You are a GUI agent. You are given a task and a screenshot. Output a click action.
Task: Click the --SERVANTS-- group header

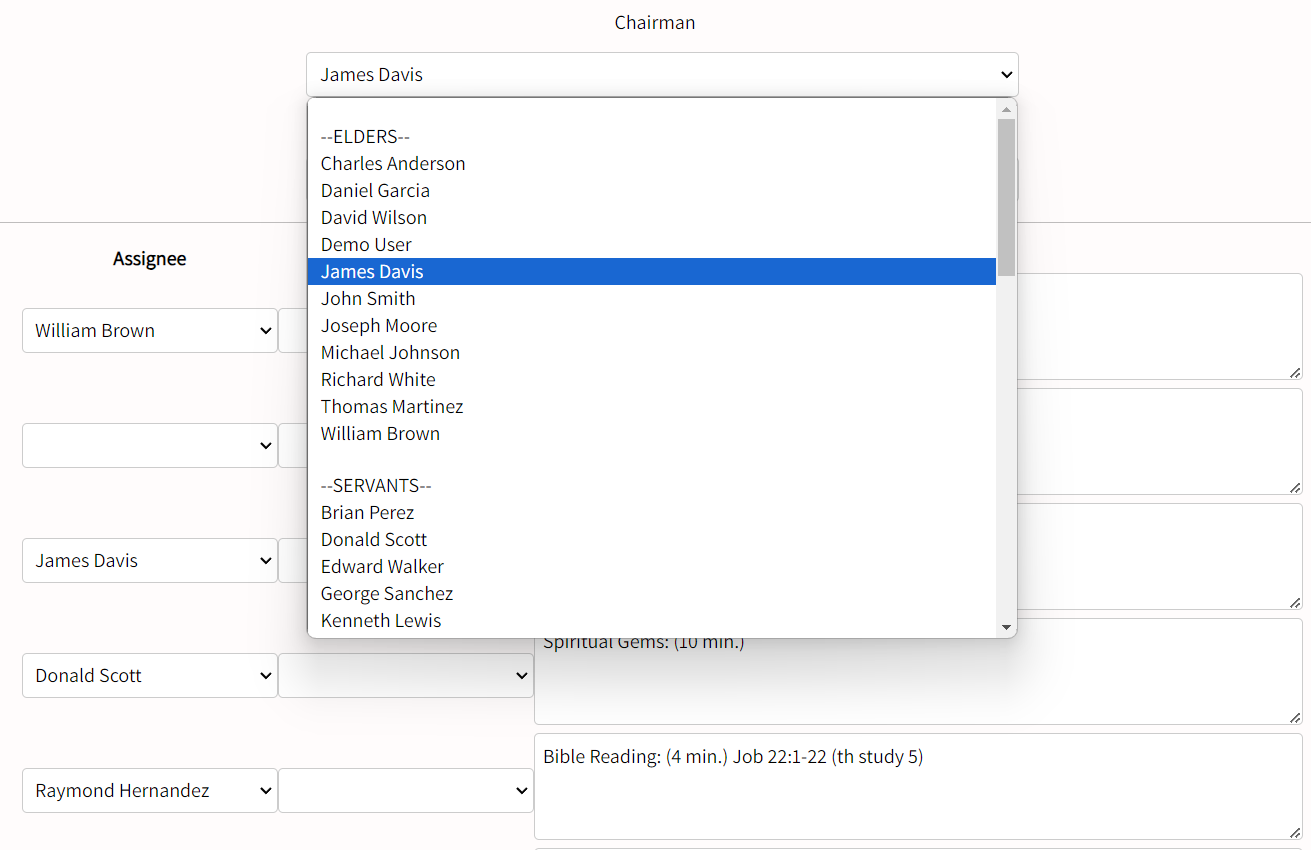(x=652, y=486)
